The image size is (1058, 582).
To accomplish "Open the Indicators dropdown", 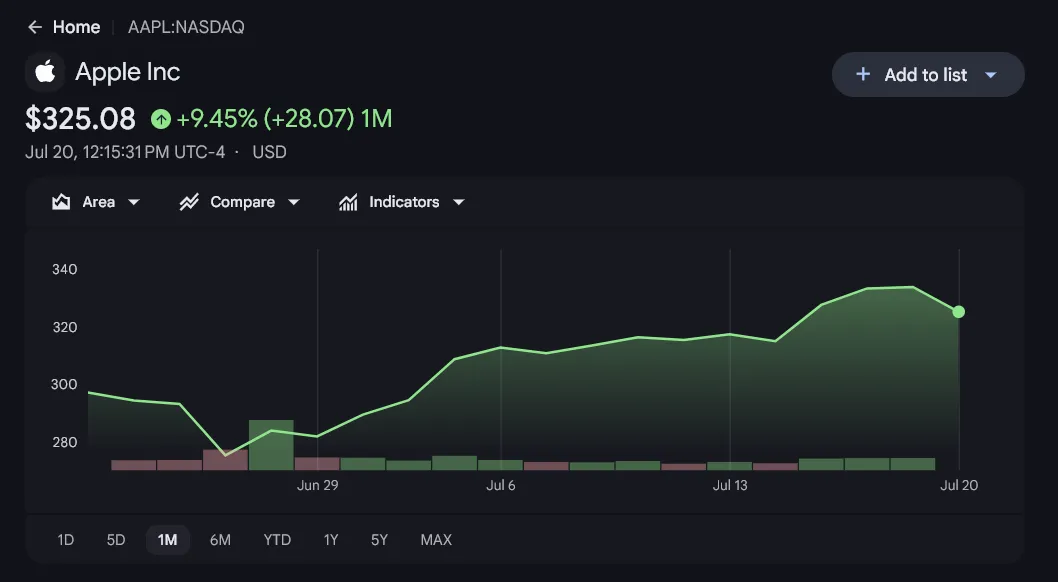I will pos(401,202).
